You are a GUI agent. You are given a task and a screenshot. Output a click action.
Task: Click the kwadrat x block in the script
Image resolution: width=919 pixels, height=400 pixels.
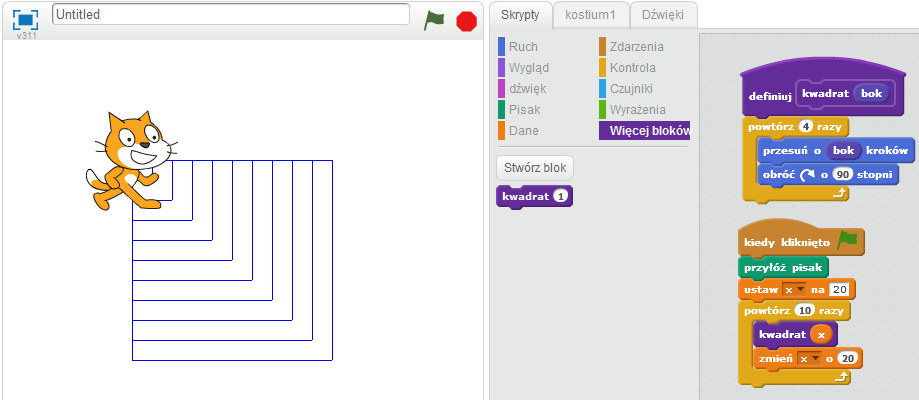(x=795, y=334)
